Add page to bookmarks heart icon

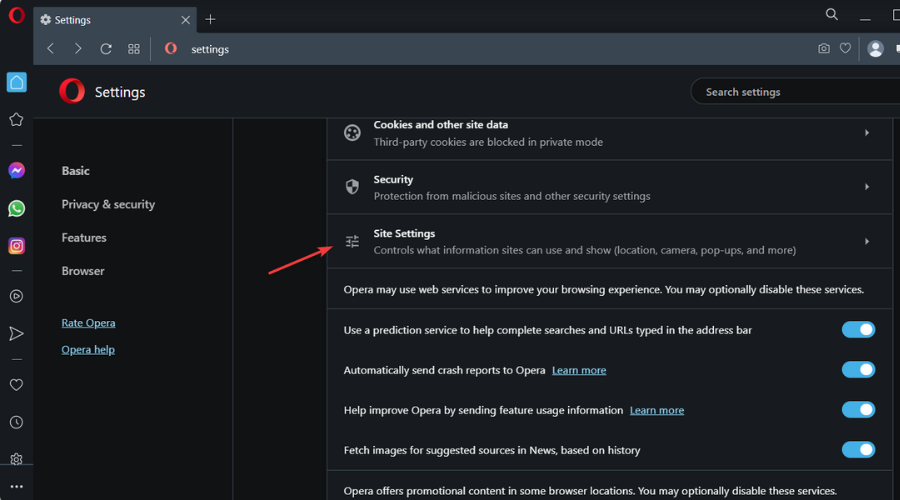point(845,48)
